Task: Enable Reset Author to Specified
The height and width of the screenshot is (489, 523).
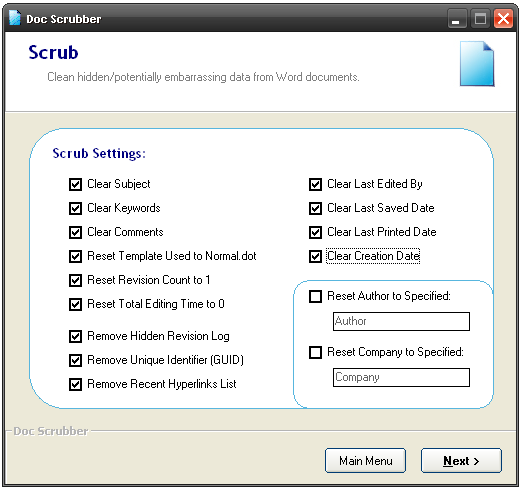Action: coord(315,296)
